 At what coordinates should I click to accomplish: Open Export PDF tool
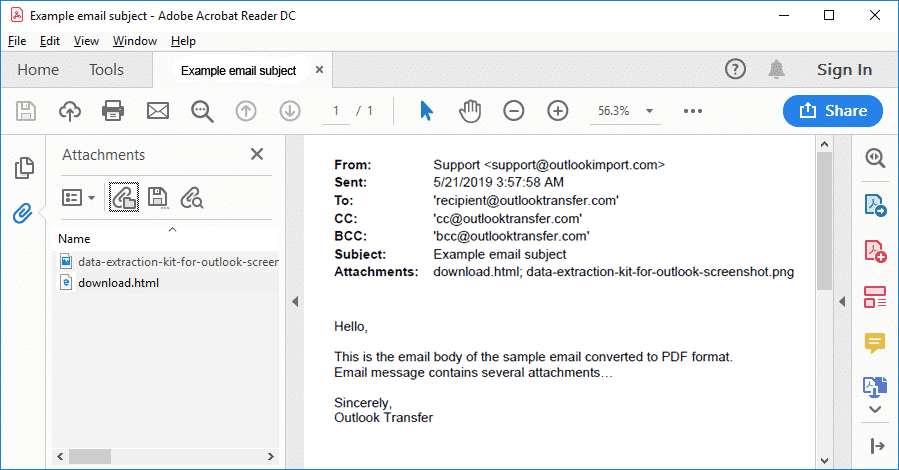pyautogui.click(x=875, y=205)
